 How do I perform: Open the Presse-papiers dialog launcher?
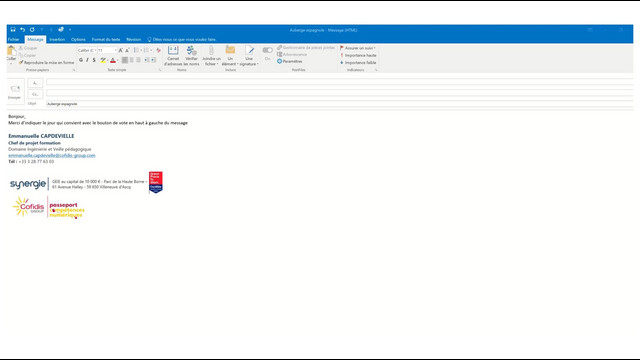74,70
